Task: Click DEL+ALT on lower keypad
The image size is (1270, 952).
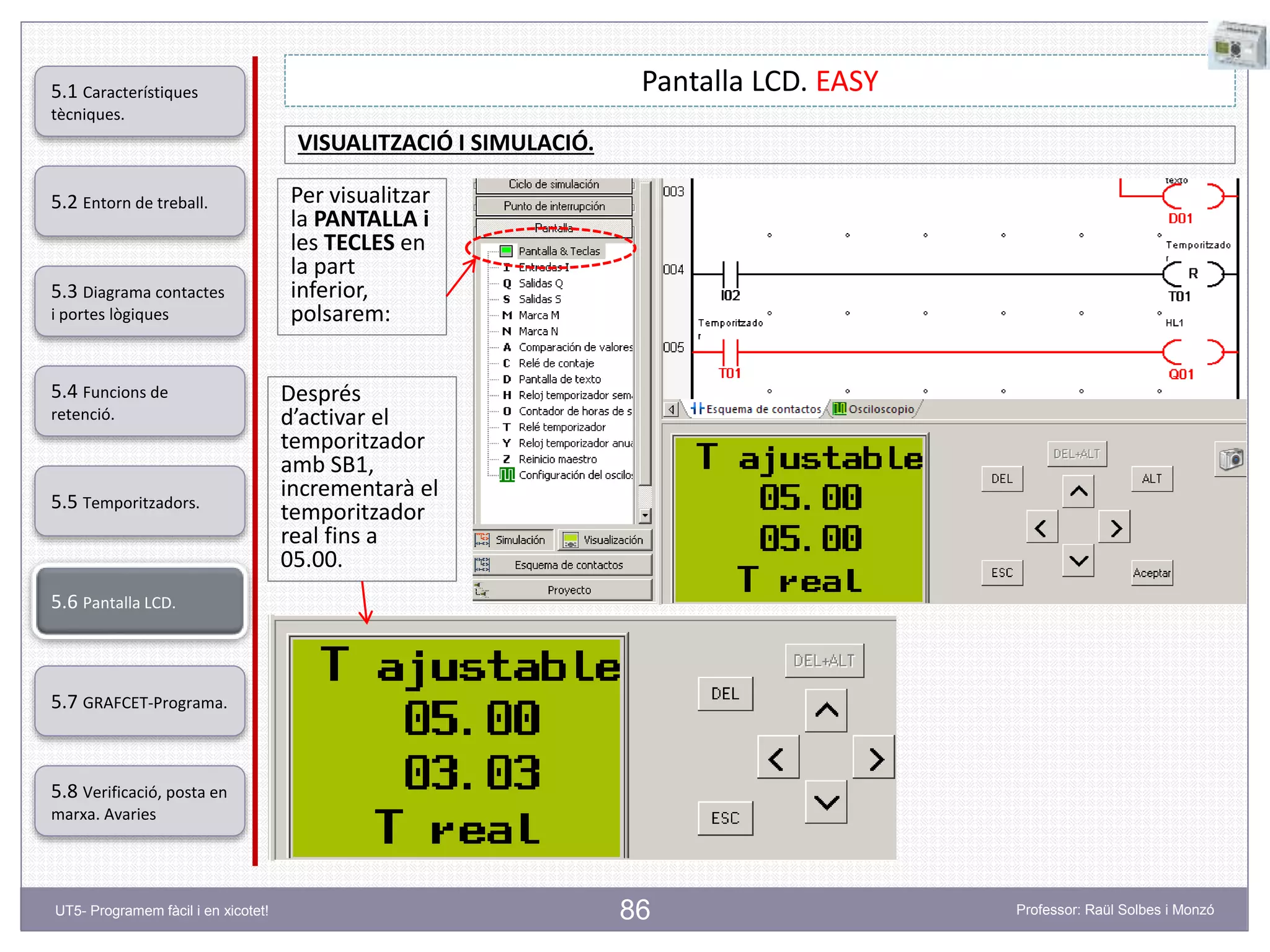Action: point(824,661)
